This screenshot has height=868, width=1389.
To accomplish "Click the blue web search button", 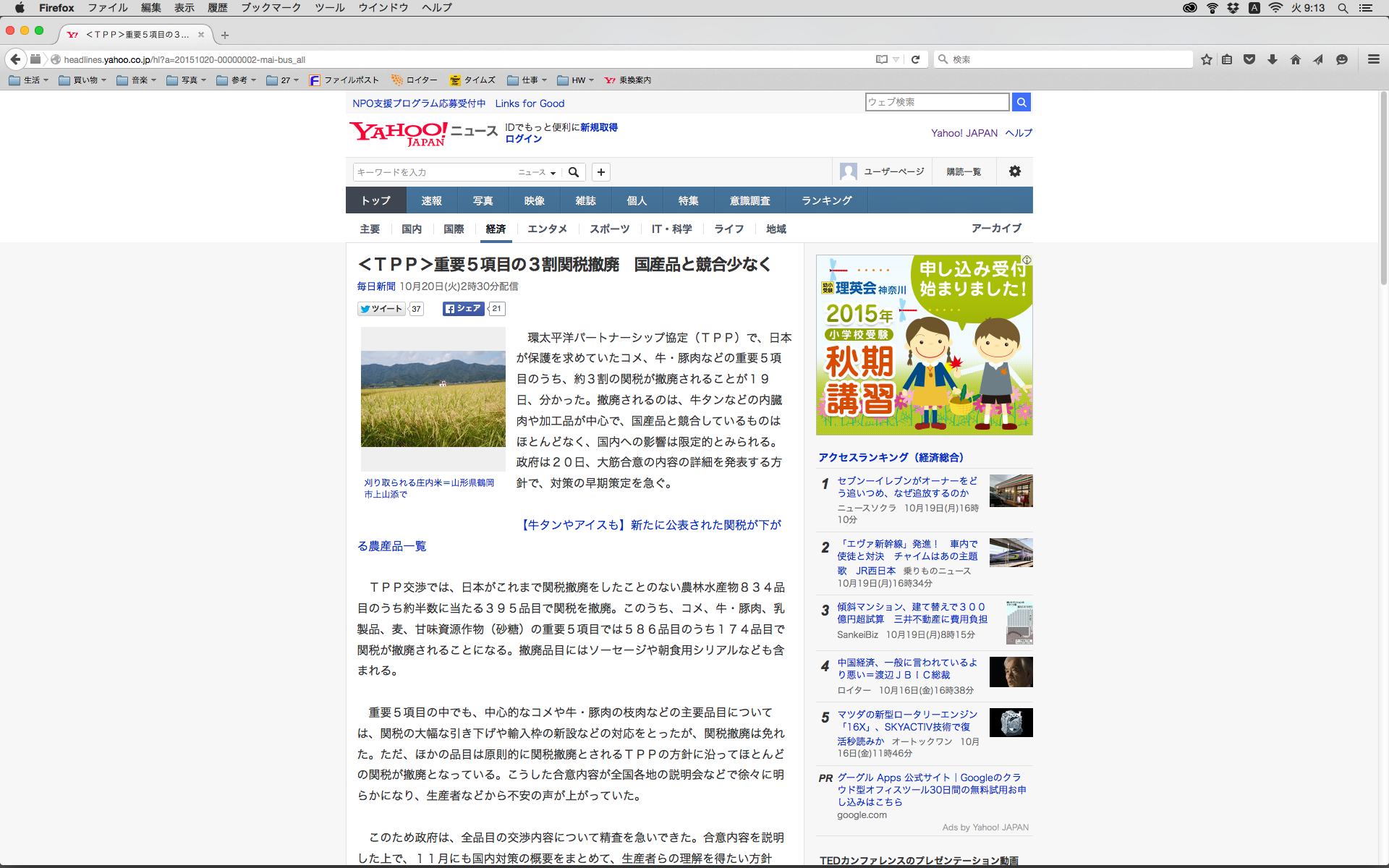I will tap(1021, 102).
